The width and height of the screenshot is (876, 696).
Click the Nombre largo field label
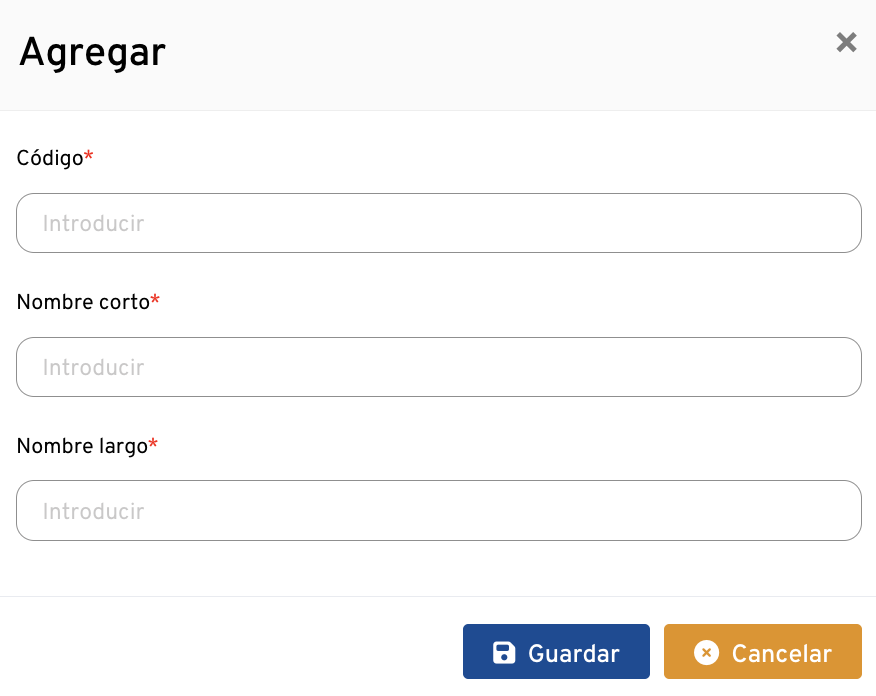tap(82, 446)
